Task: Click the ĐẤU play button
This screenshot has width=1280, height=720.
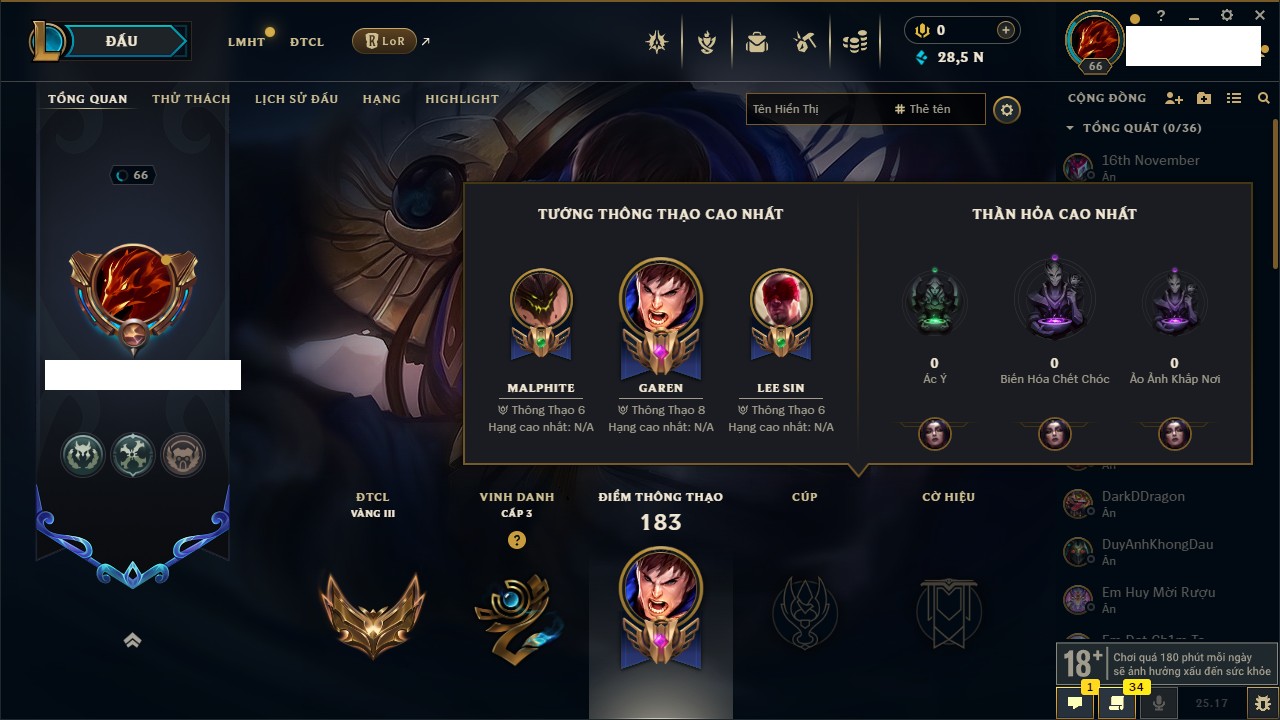Action: click(x=121, y=41)
